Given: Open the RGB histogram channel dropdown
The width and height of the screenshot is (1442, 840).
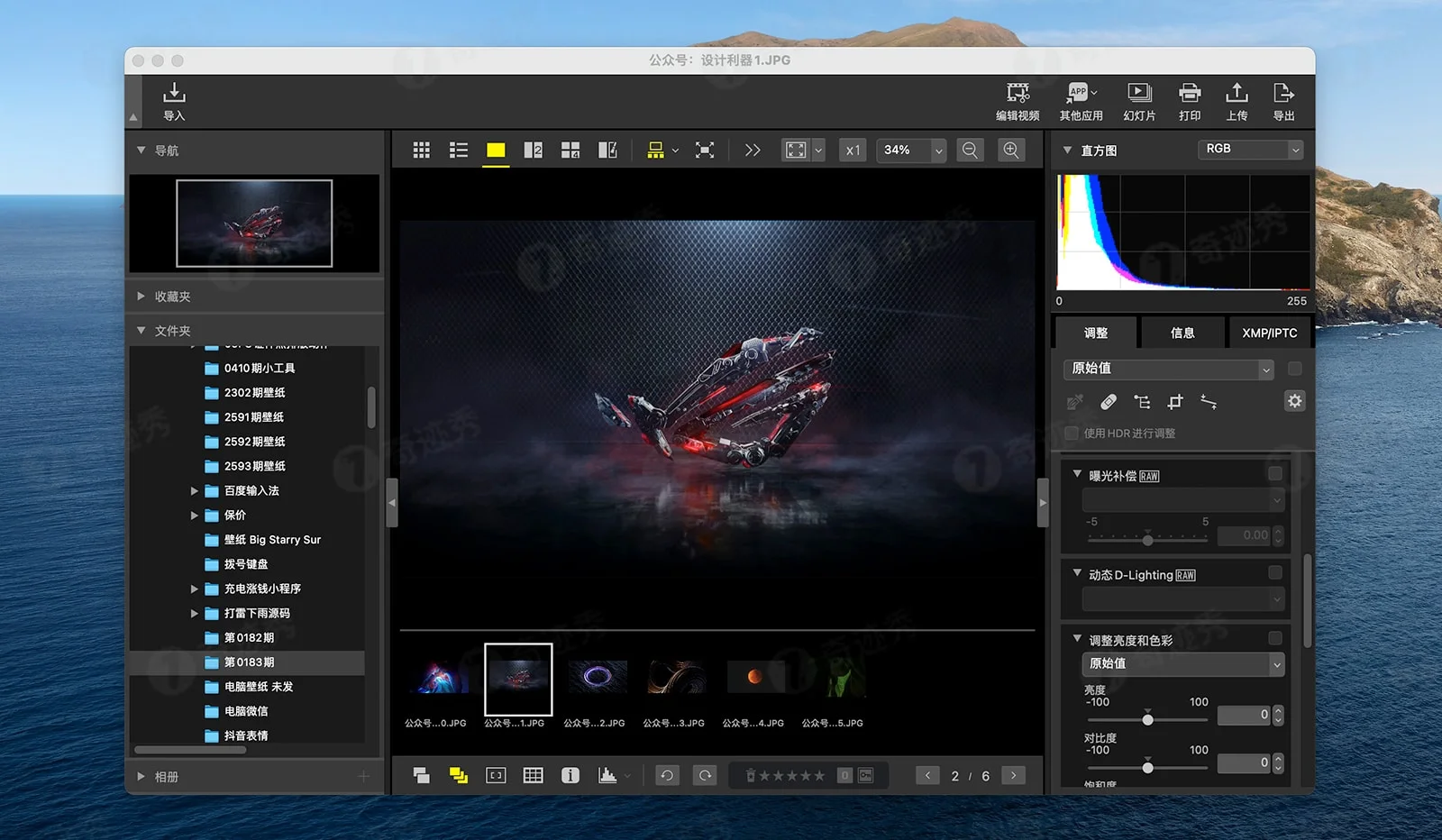Looking at the screenshot, I should click(1251, 150).
